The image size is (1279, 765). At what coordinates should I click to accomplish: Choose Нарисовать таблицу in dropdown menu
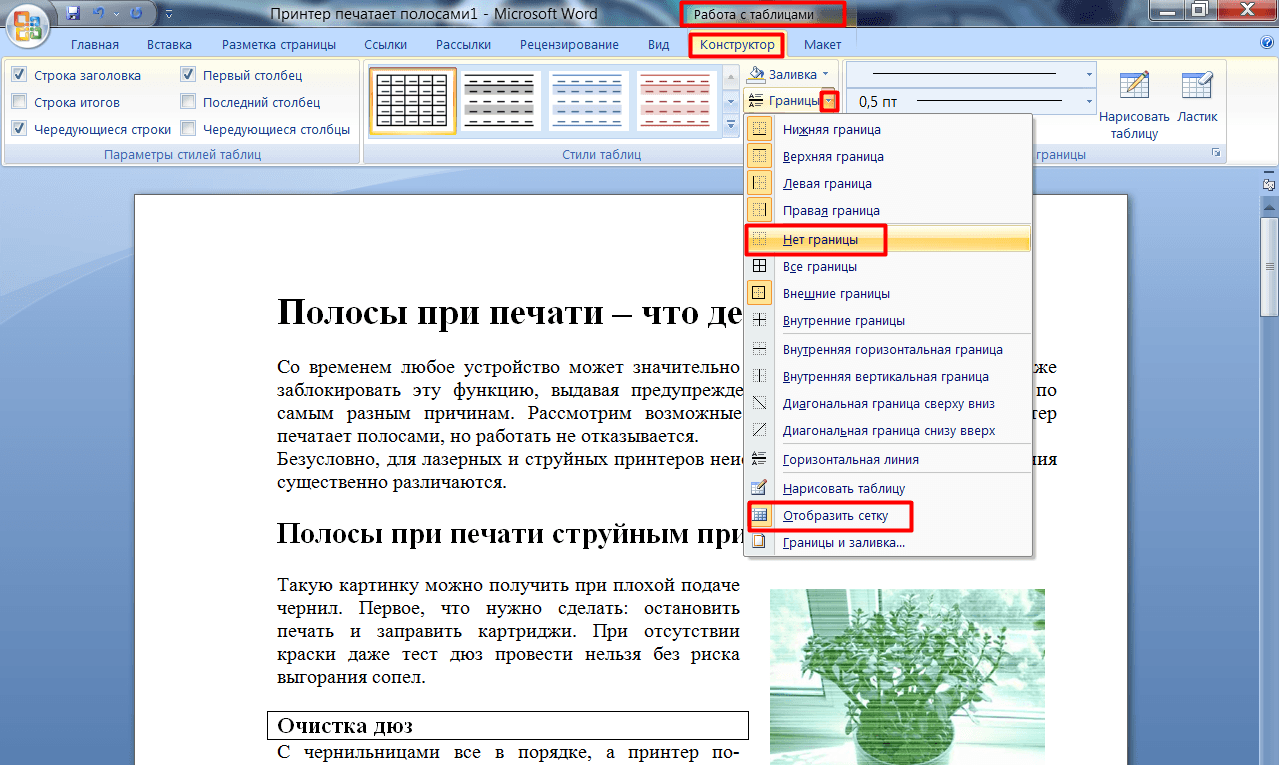[x=889, y=488]
